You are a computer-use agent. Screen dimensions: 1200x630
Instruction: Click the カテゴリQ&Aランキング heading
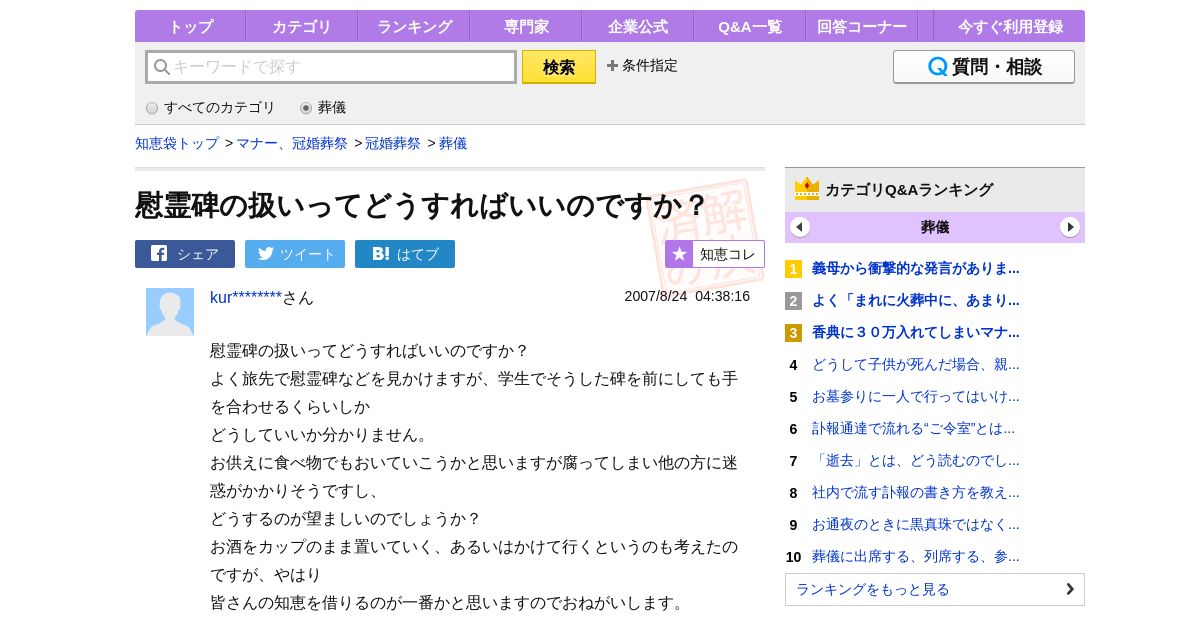(x=909, y=189)
